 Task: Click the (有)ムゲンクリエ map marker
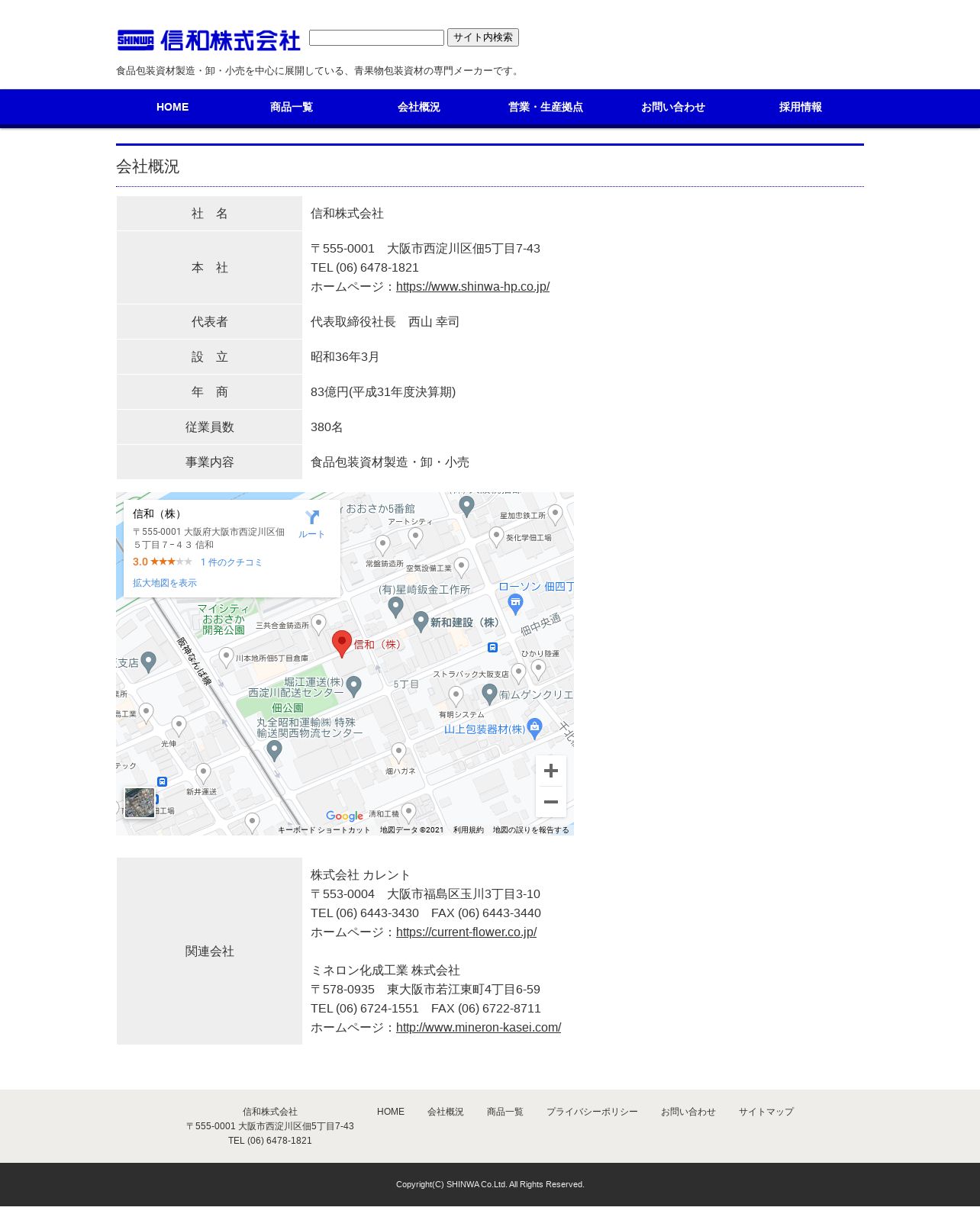[x=490, y=694]
